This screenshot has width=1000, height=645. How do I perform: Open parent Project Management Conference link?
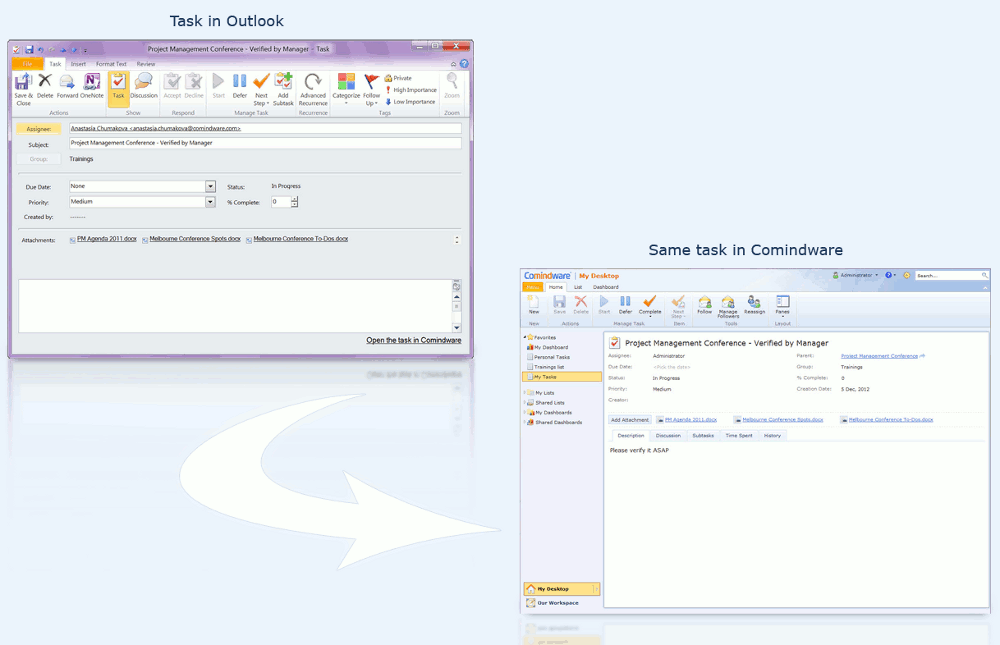[x=879, y=356]
